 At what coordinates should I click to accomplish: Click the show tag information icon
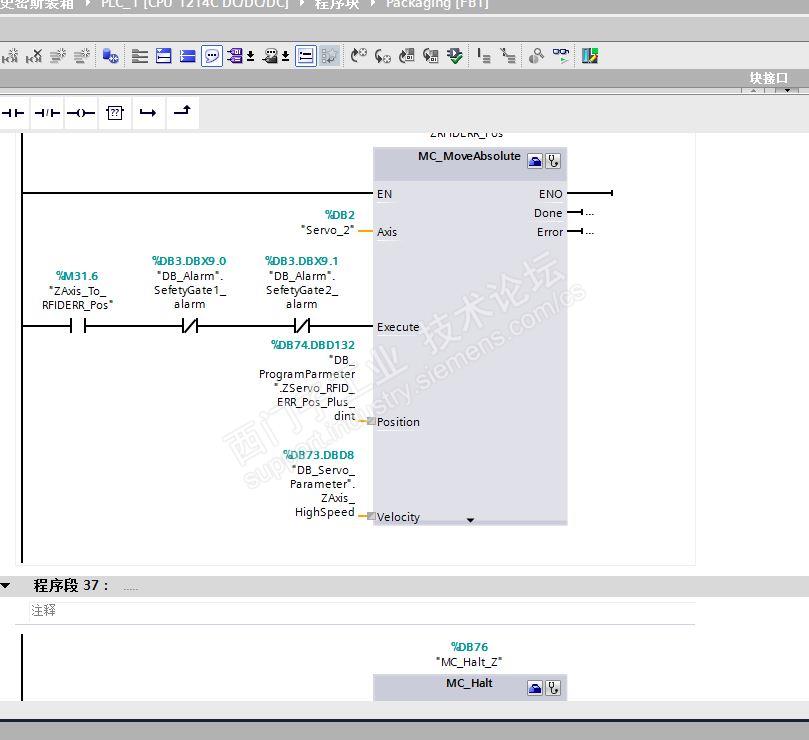pos(270,55)
